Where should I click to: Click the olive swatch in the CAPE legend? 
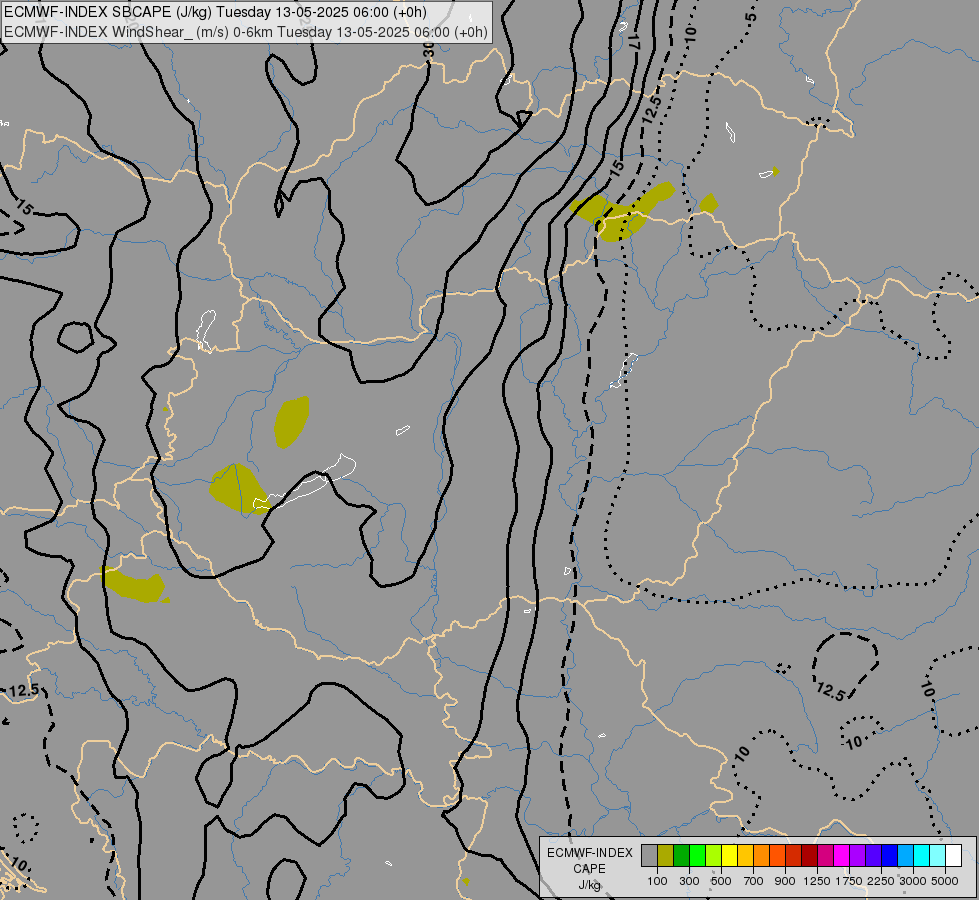(666, 855)
